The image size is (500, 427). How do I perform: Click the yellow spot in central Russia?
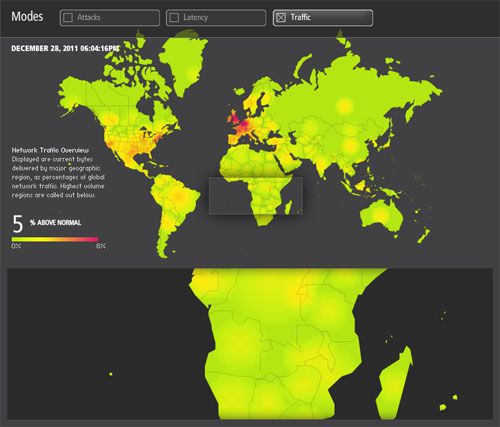[344, 106]
